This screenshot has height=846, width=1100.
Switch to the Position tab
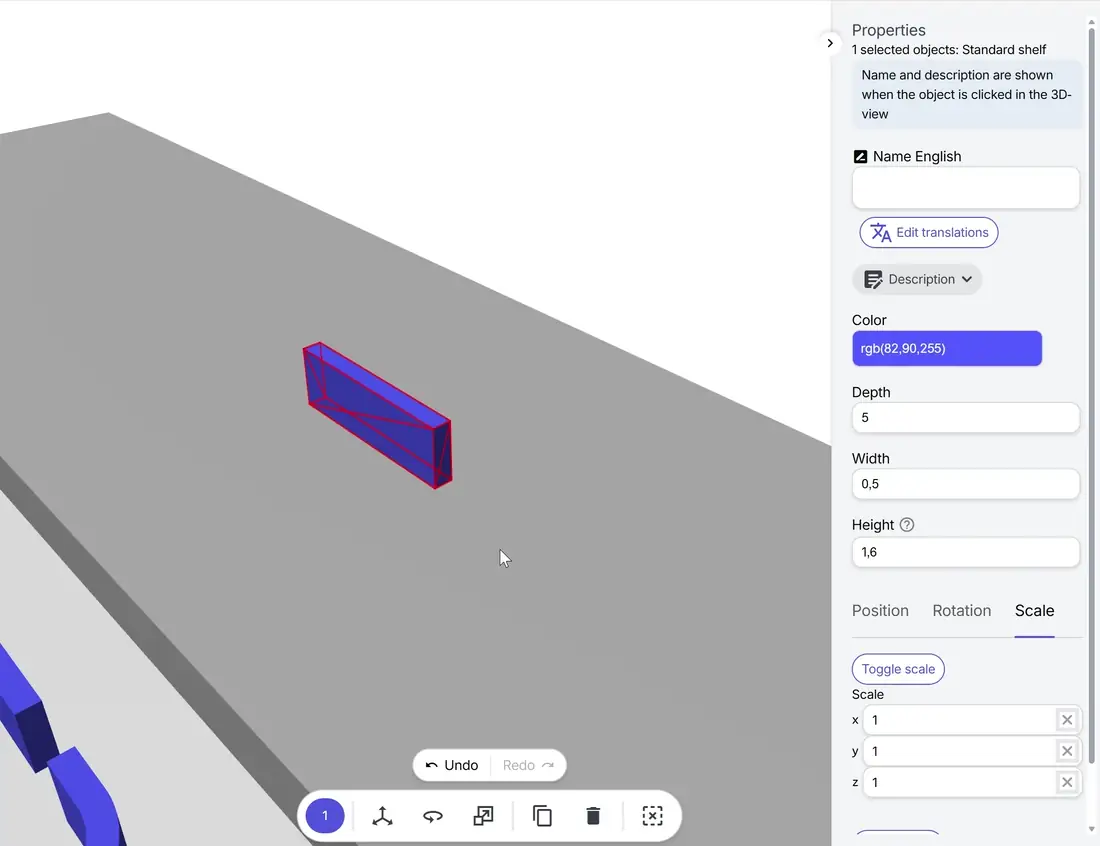[x=880, y=611]
